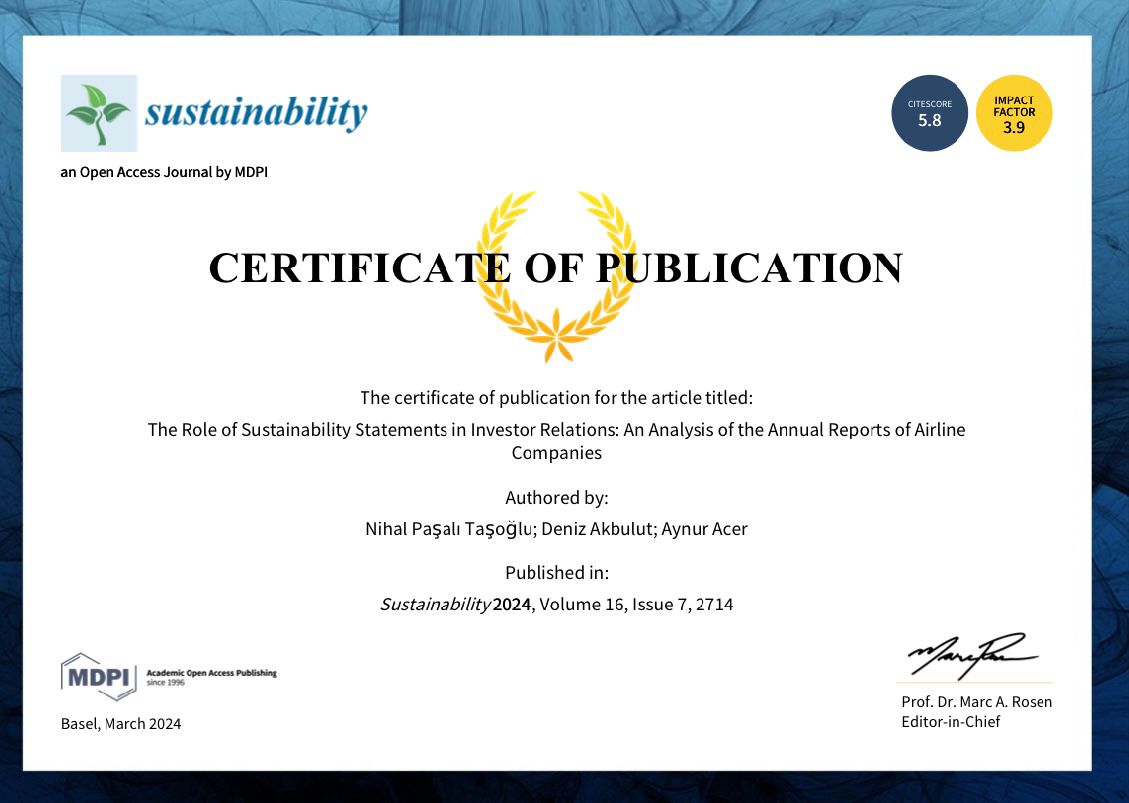The height and width of the screenshot is (803, 1129).
Task: Click the 'CERTIFICATE OF PUBLICATION' heading
Action: (x=556, y=268)
